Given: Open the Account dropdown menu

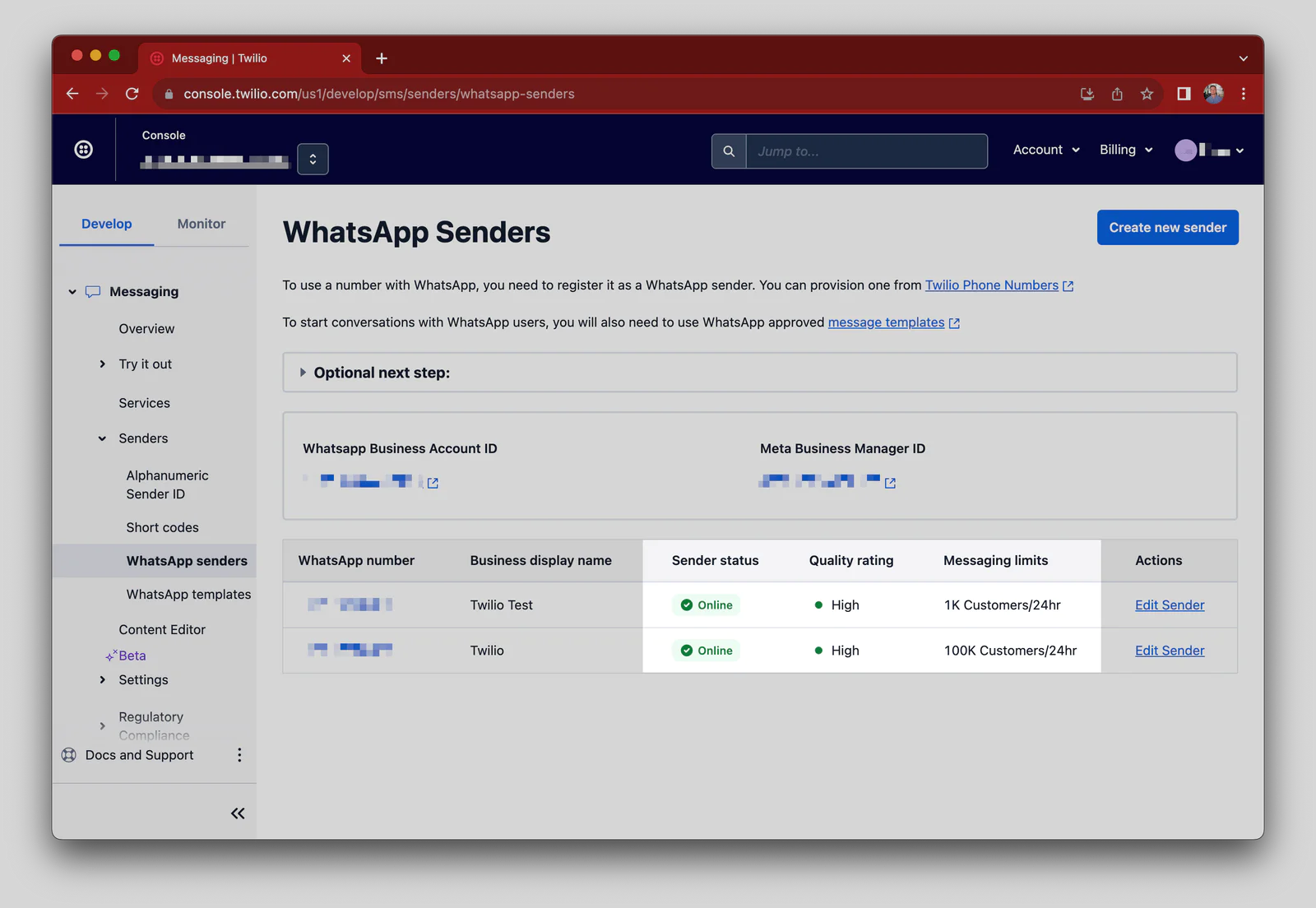Looking at the screenshot, I should 1046,150.
